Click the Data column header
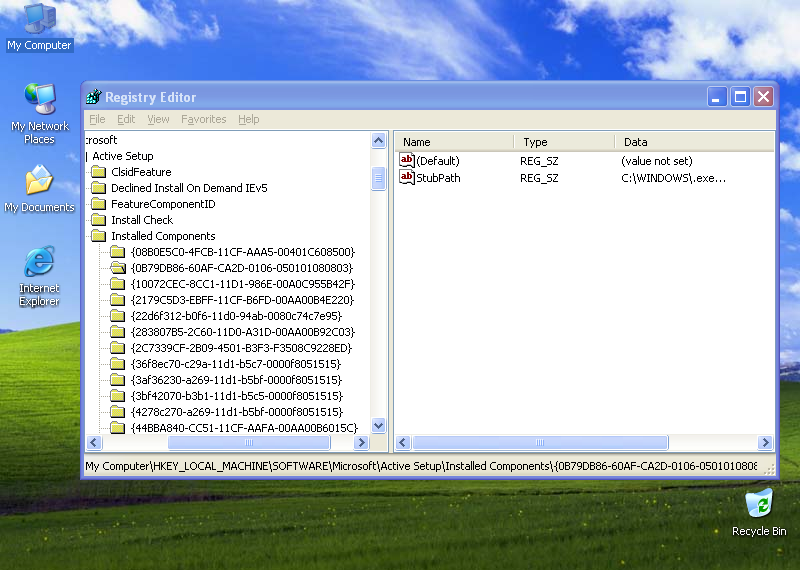Screen dimensions: 800x570 click(x=694, y=142)
